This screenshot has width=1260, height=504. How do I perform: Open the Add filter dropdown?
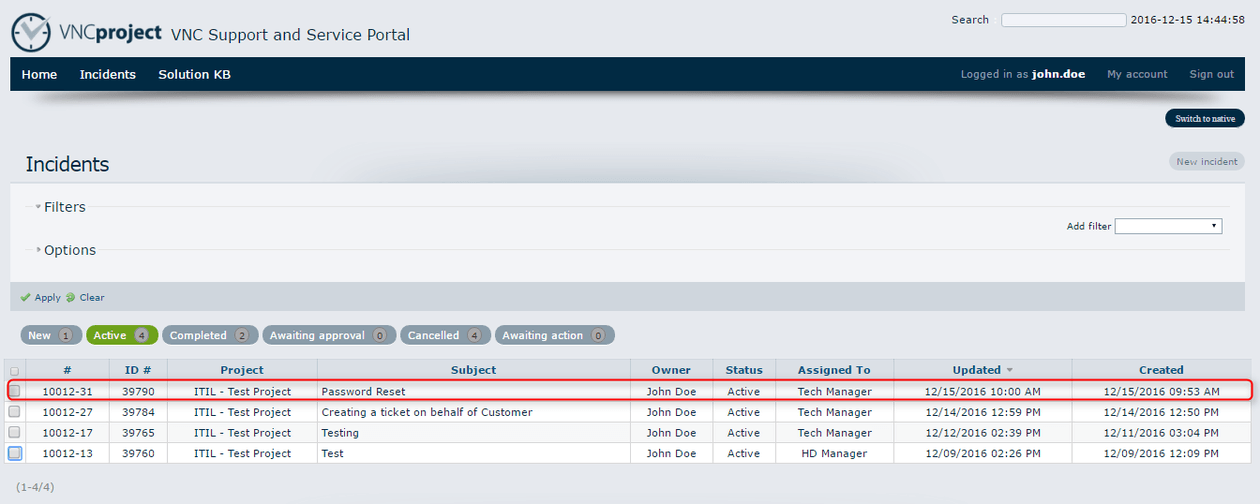tap(1168, 227)
